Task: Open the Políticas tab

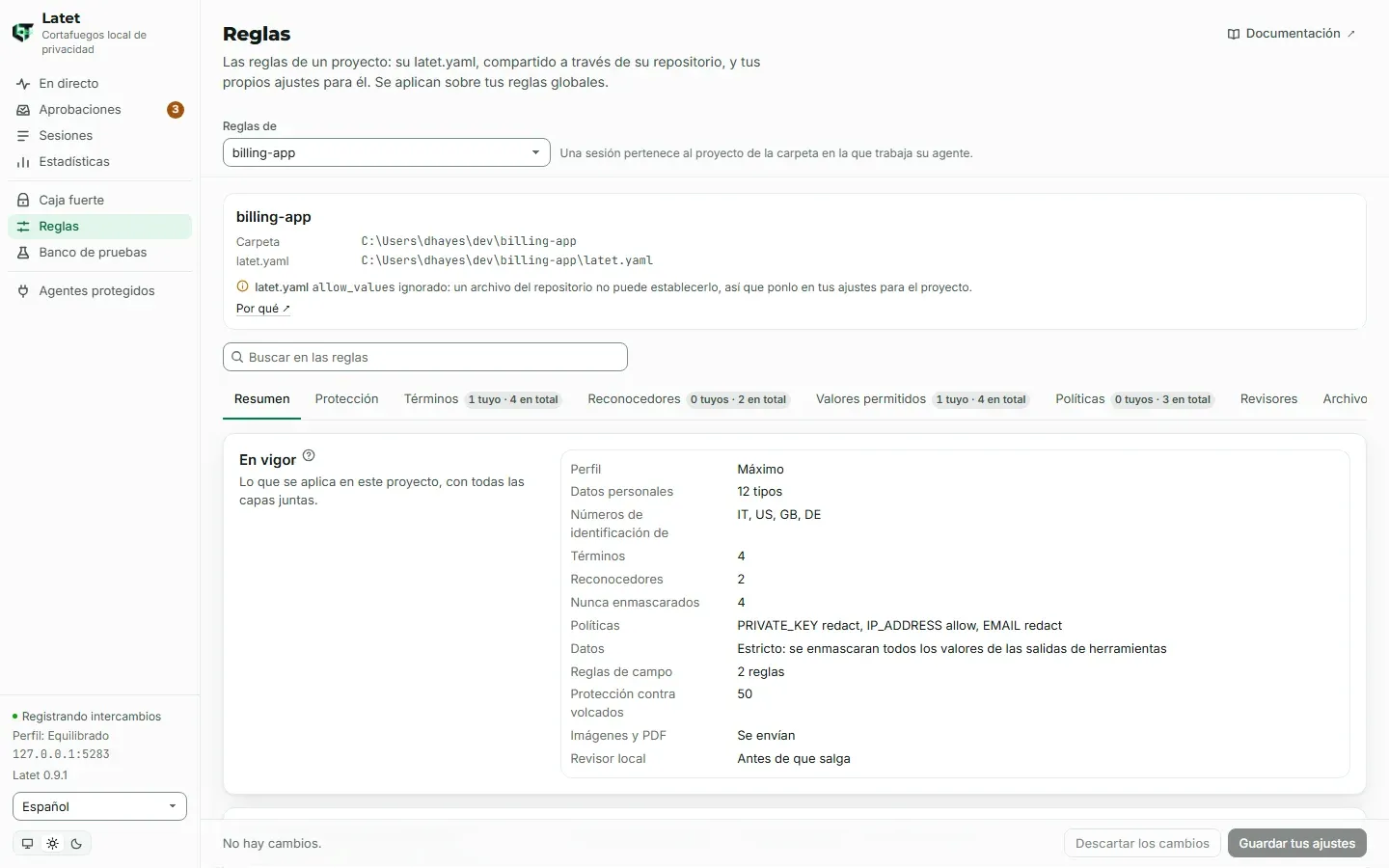Action: (x=1134, y=399)
